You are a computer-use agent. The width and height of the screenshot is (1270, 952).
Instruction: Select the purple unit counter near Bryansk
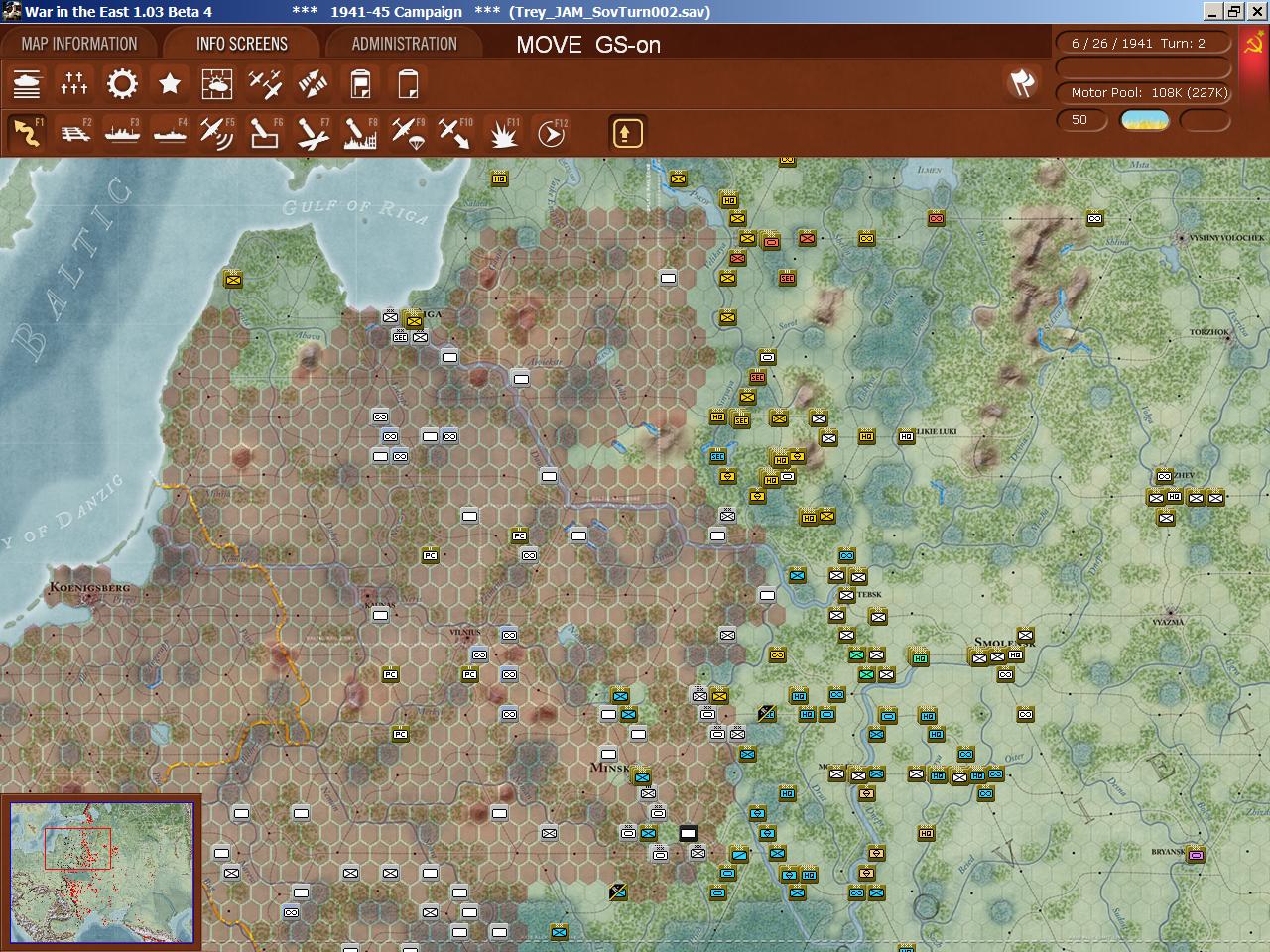coord(1196,854)
